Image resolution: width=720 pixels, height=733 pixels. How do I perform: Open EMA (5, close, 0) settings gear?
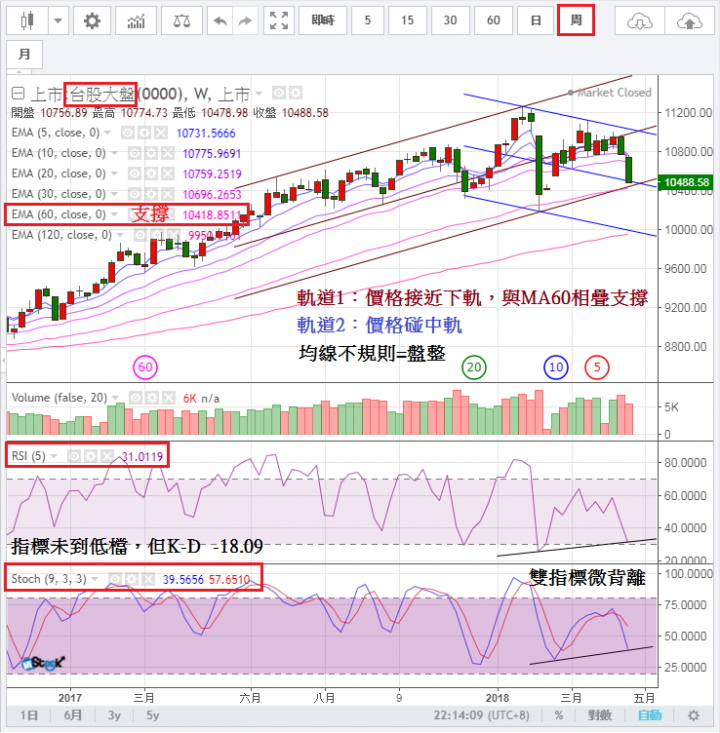(144, 133)
